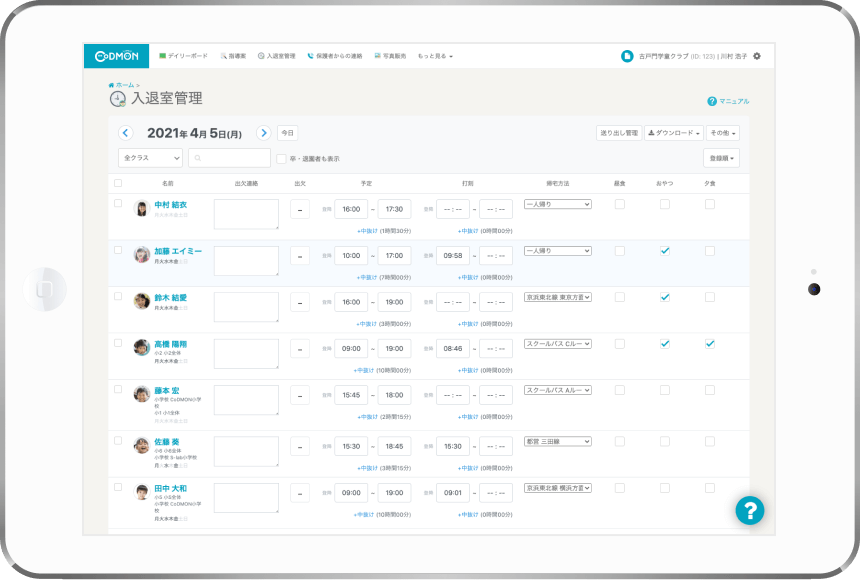Screen dimensions: 860x580
Task: Open the デイリーボード menu item
Action: 184,56
